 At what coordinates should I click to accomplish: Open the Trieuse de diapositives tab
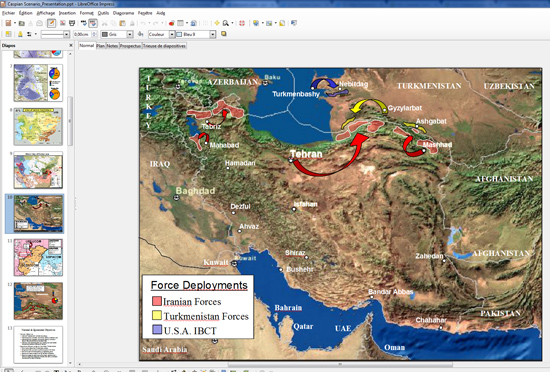click(x=164, y=46)
